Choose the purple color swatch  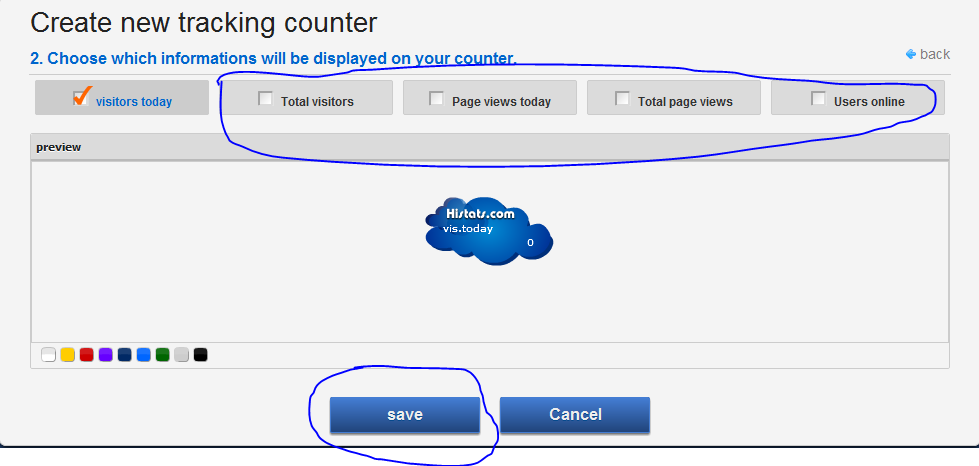(106, 355)
